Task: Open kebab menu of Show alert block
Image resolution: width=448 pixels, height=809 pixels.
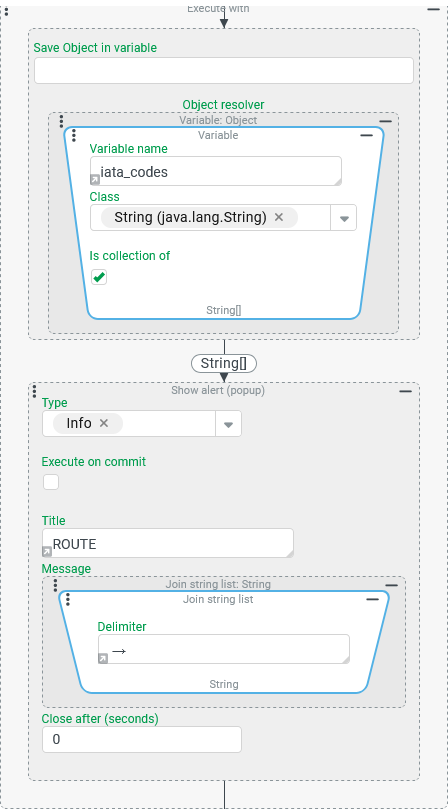Action: point(35,390)
